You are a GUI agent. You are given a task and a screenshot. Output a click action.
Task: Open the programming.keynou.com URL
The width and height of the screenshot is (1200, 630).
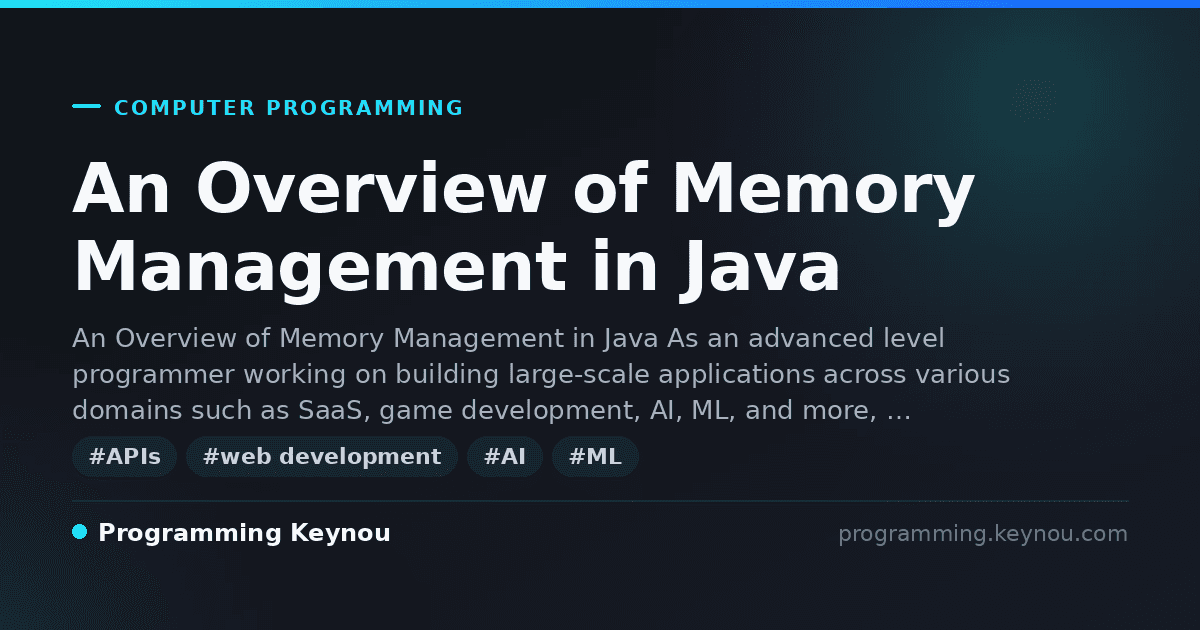[983, 534]
